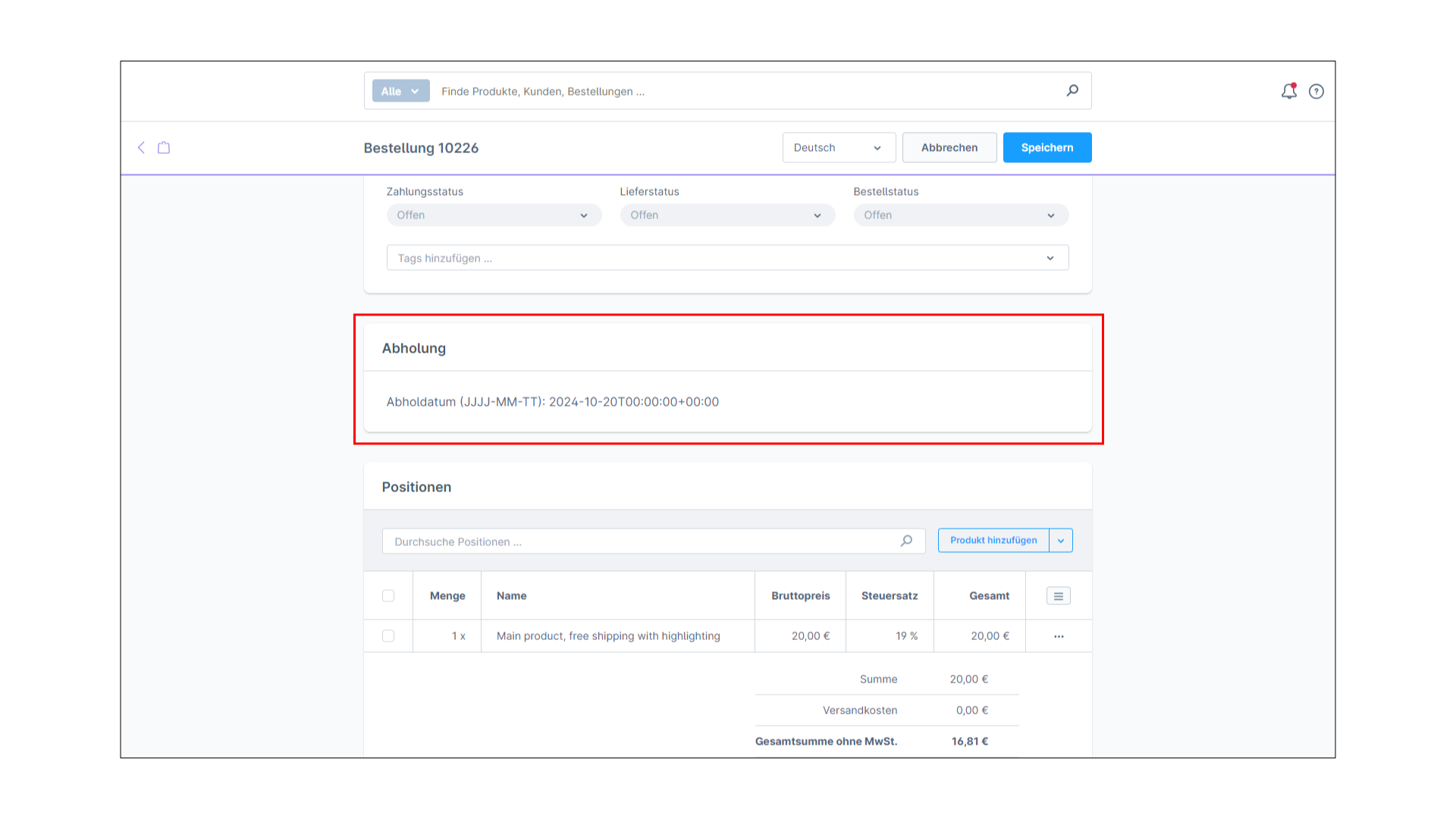
Task: Open the Tags hinzufügen expander
Action: point(1050,258)
